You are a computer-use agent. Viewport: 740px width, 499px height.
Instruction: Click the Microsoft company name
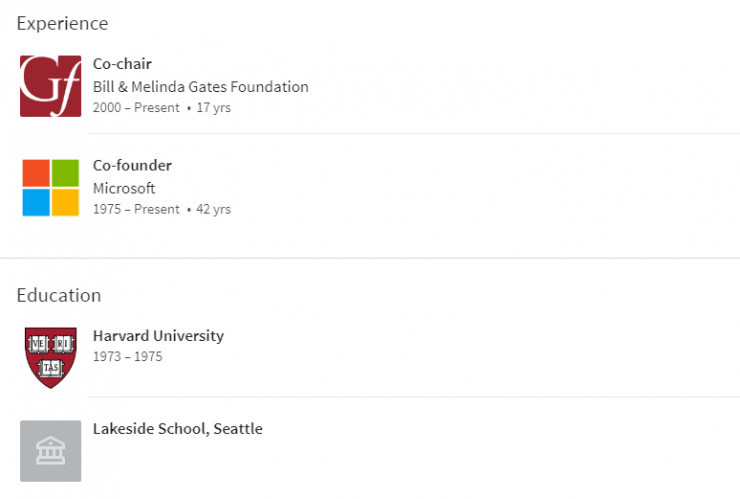tap(124, 188)
